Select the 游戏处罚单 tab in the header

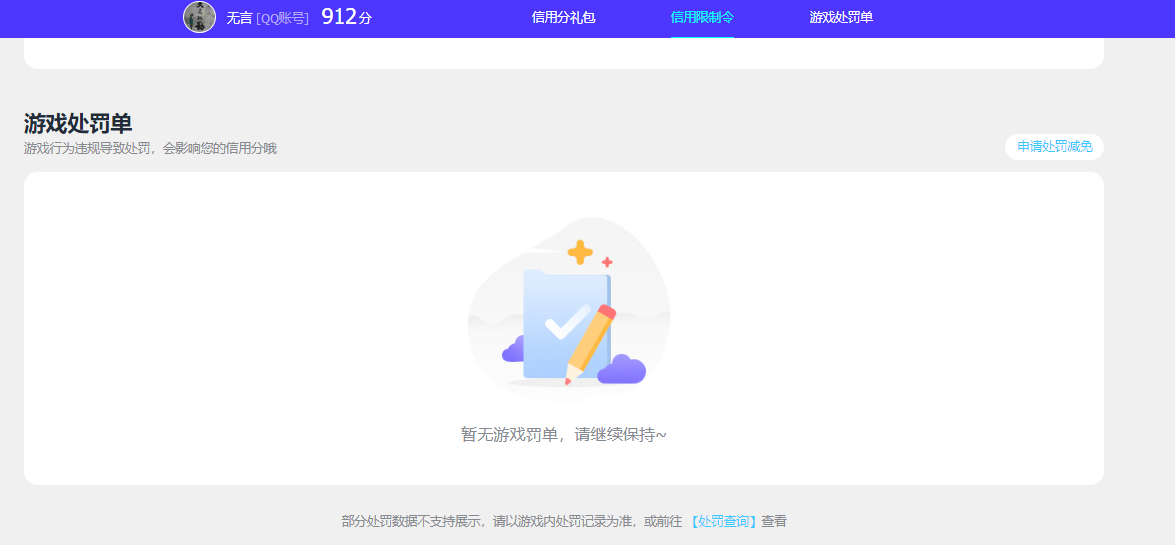pos(841,18)
